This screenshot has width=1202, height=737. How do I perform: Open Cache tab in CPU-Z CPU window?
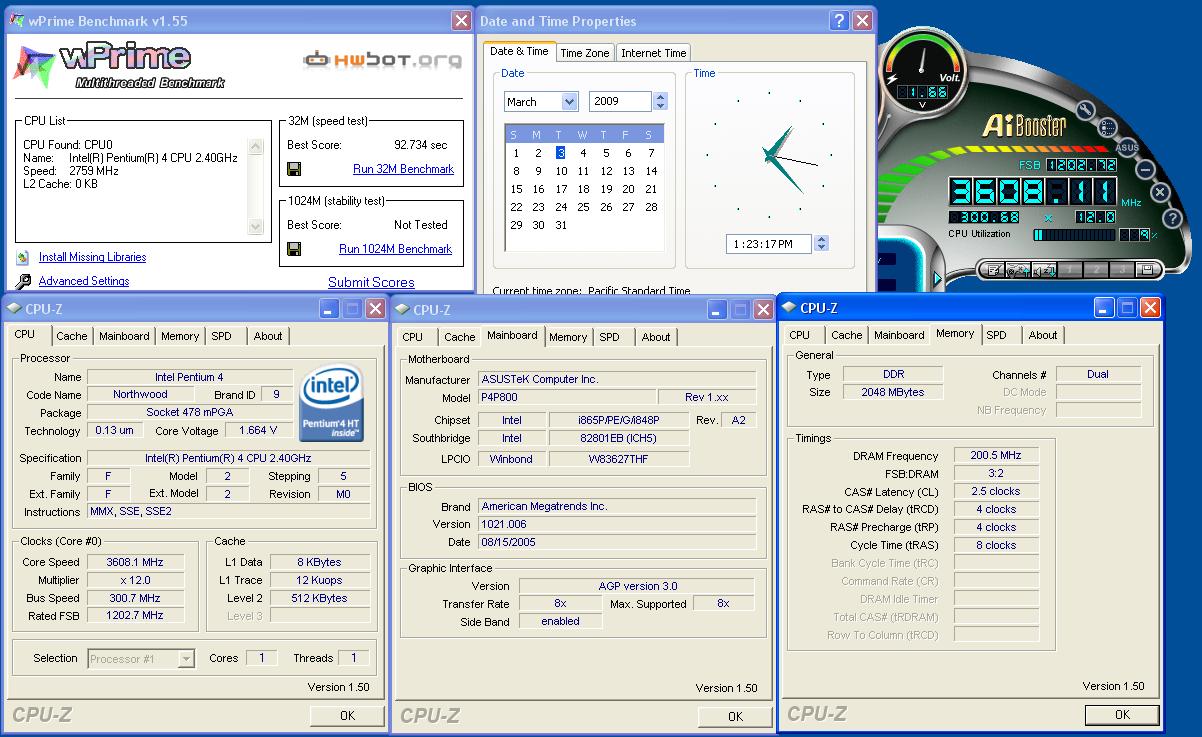[x=72, y=336]
